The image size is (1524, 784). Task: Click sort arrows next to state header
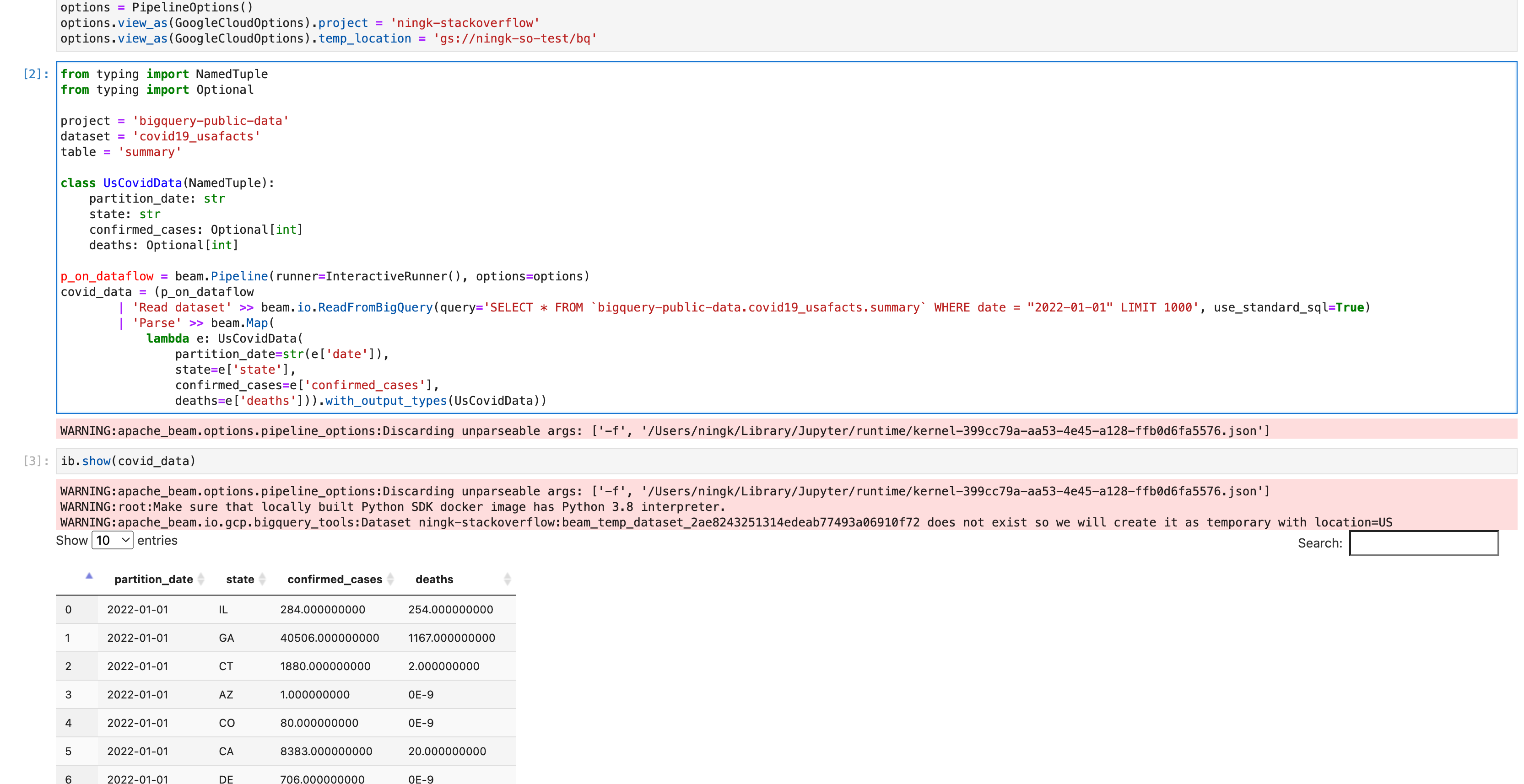pos(263,580)
